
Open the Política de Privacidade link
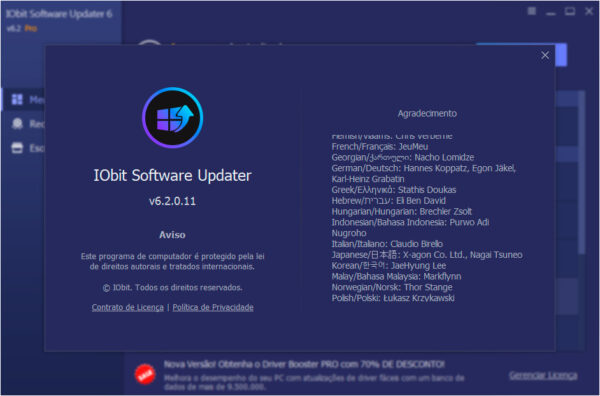click(x=213, y=307)
